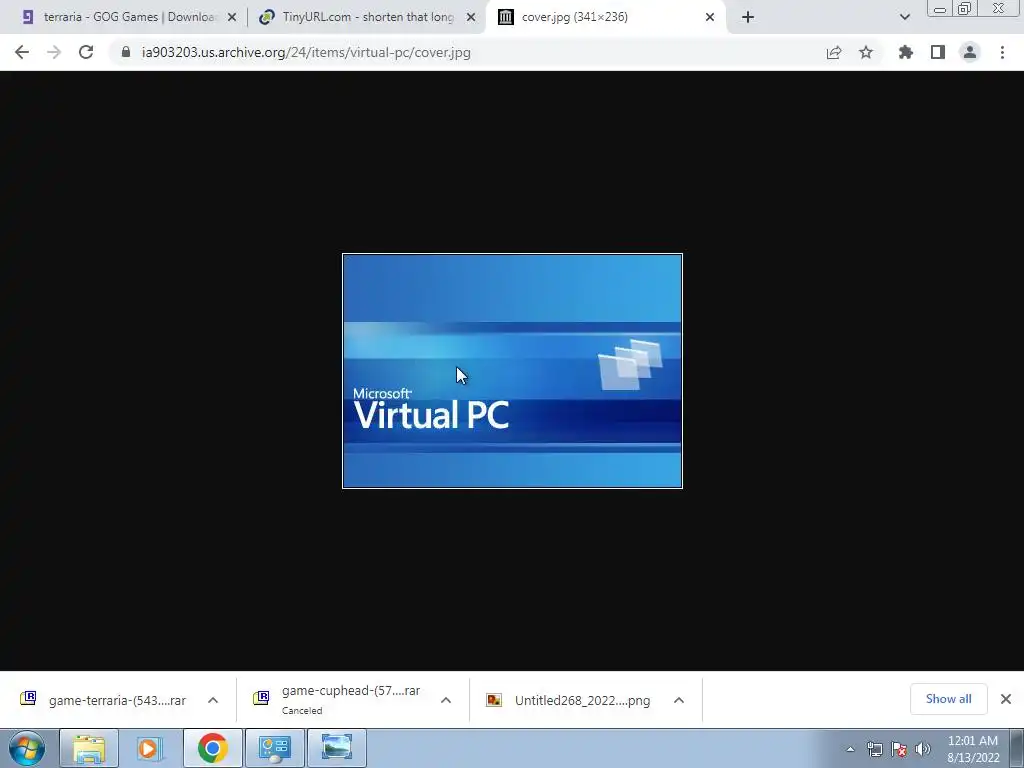Viewport: 1024px width, 768px height.
Task: Open the Extensions puzzle icon
Action: click(906, 52)
